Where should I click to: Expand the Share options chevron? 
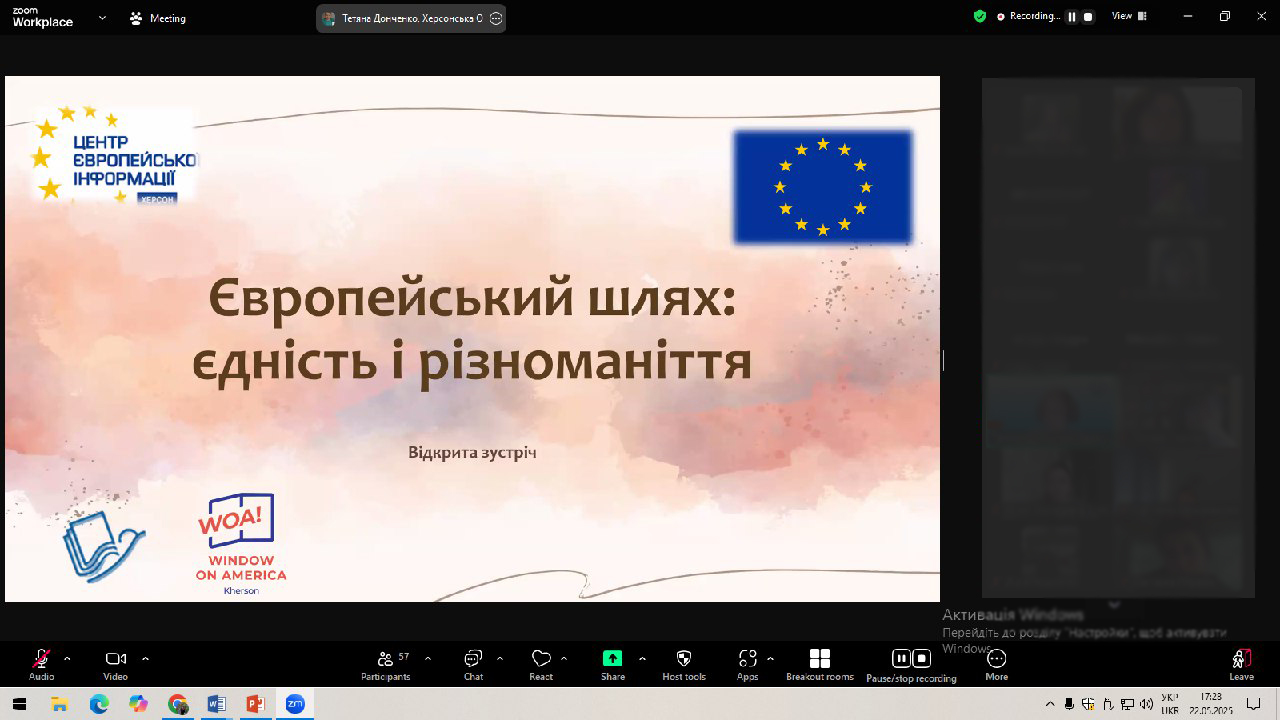pyautogui.click(x=642, y=658)
